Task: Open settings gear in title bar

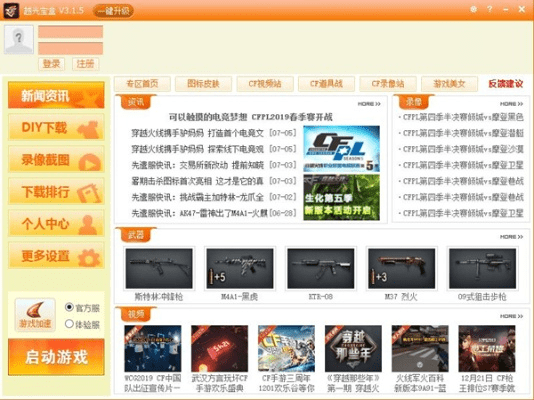Action: [x=473, y=10]
